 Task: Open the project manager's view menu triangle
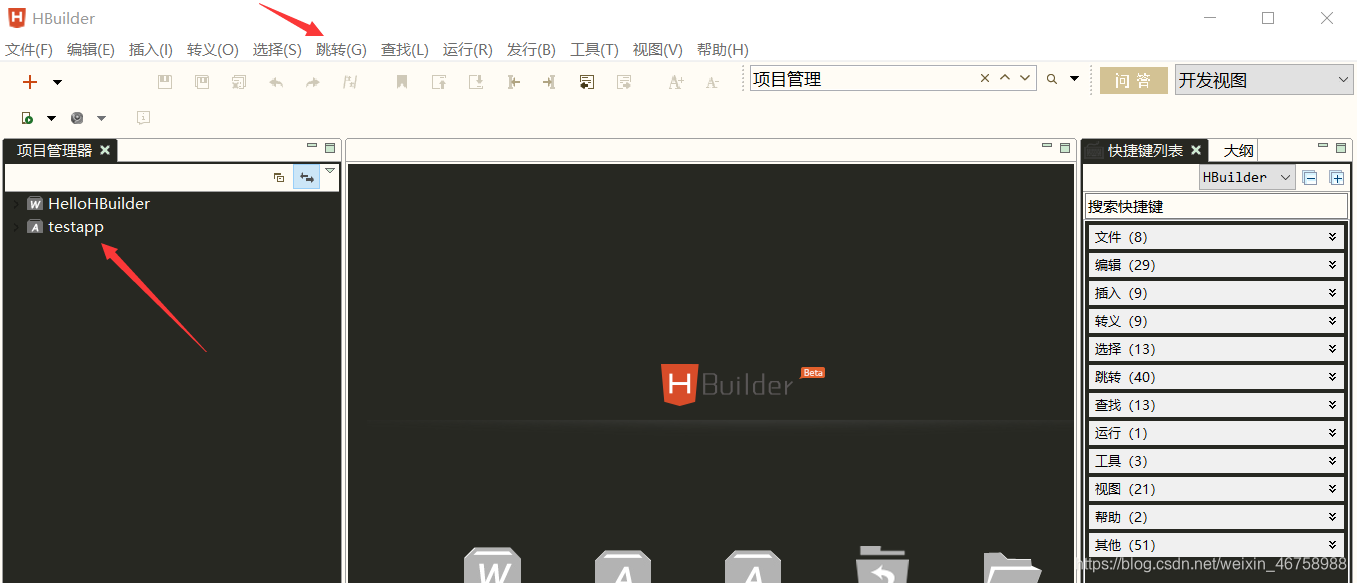point(330,171)
